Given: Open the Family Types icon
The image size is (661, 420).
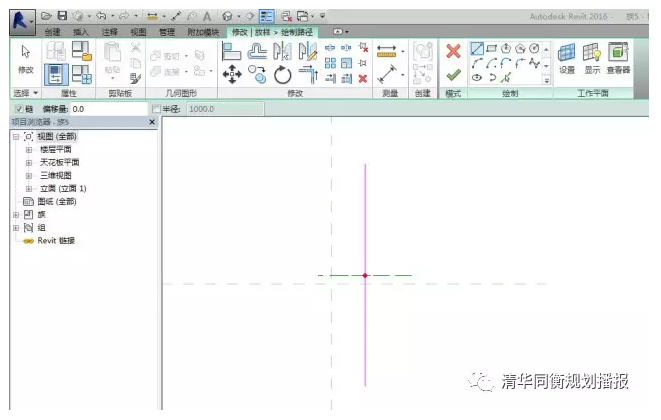Looking at the screenshot, I should (x=81, y=74).
